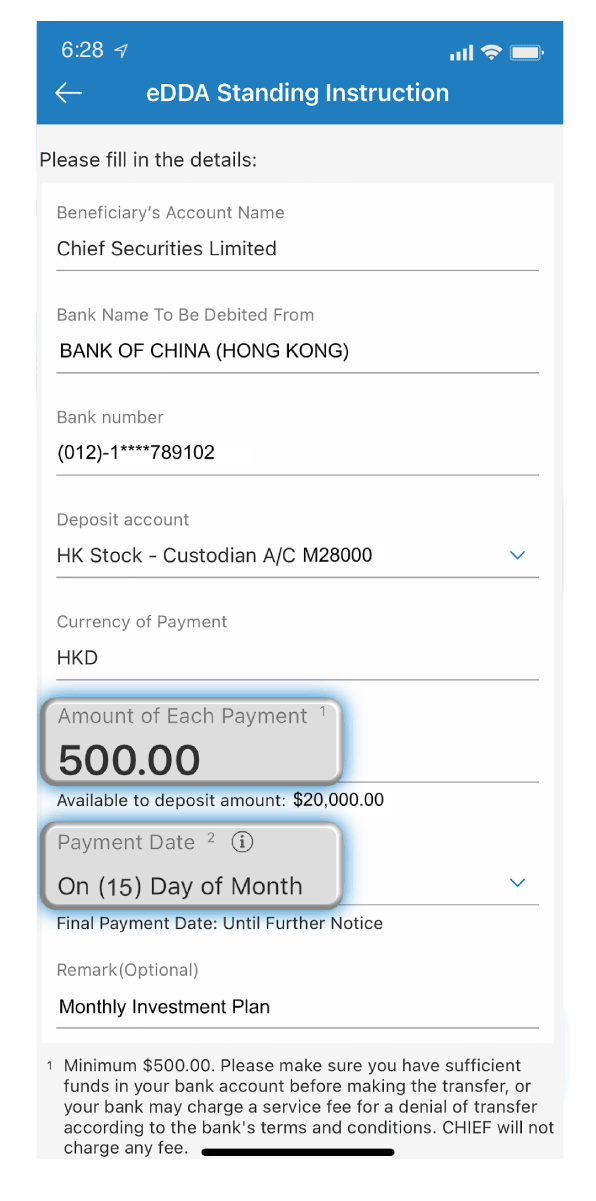Tap the HKD currency field
Viewport: 596px width, 1201px height.
[78, 658]
